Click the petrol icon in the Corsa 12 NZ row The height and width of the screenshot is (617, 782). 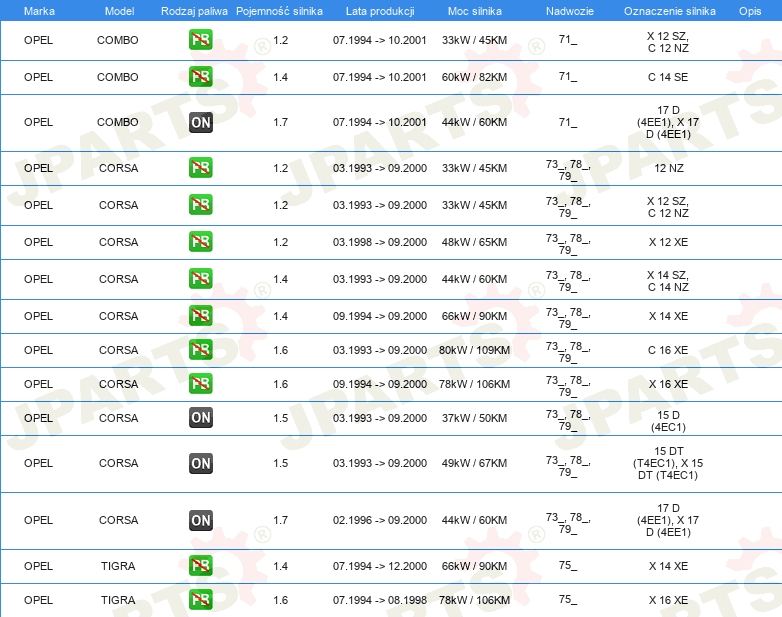(x=200, y=168)
